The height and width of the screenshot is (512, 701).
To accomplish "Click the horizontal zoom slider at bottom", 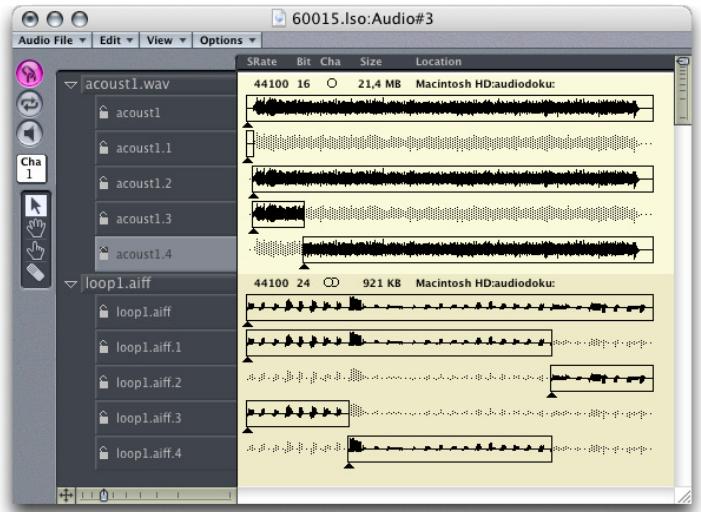I will [155, 495].
